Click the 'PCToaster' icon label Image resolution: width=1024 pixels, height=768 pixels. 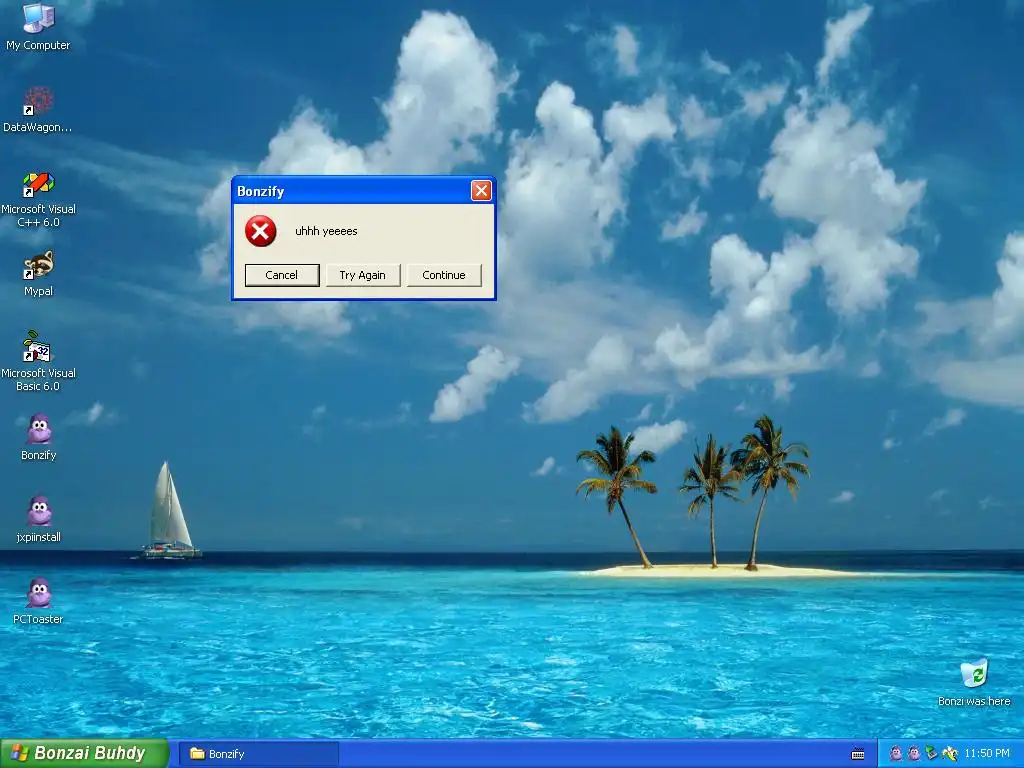point(38,619)
